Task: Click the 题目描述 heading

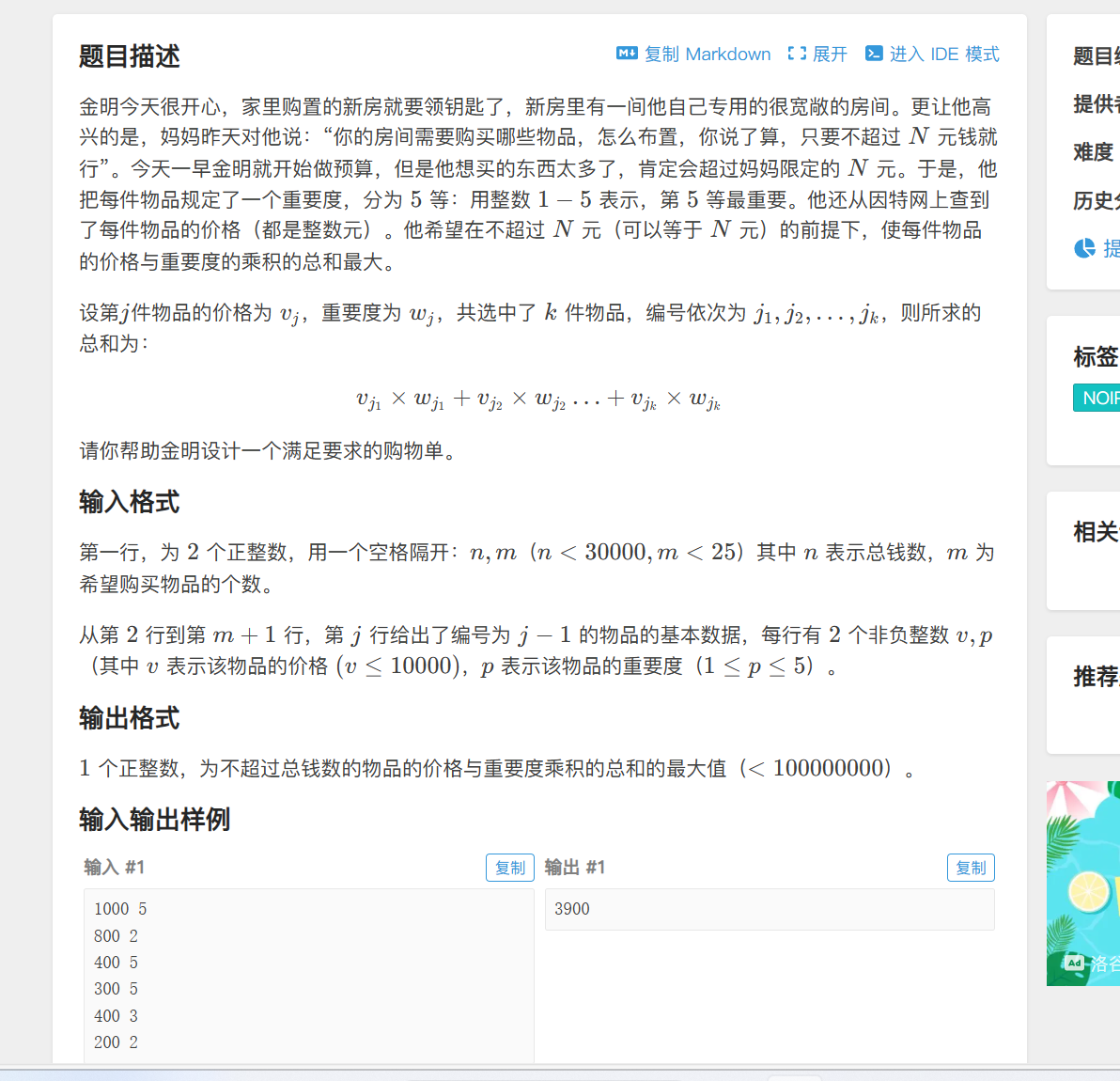Action: pos(130,55)
